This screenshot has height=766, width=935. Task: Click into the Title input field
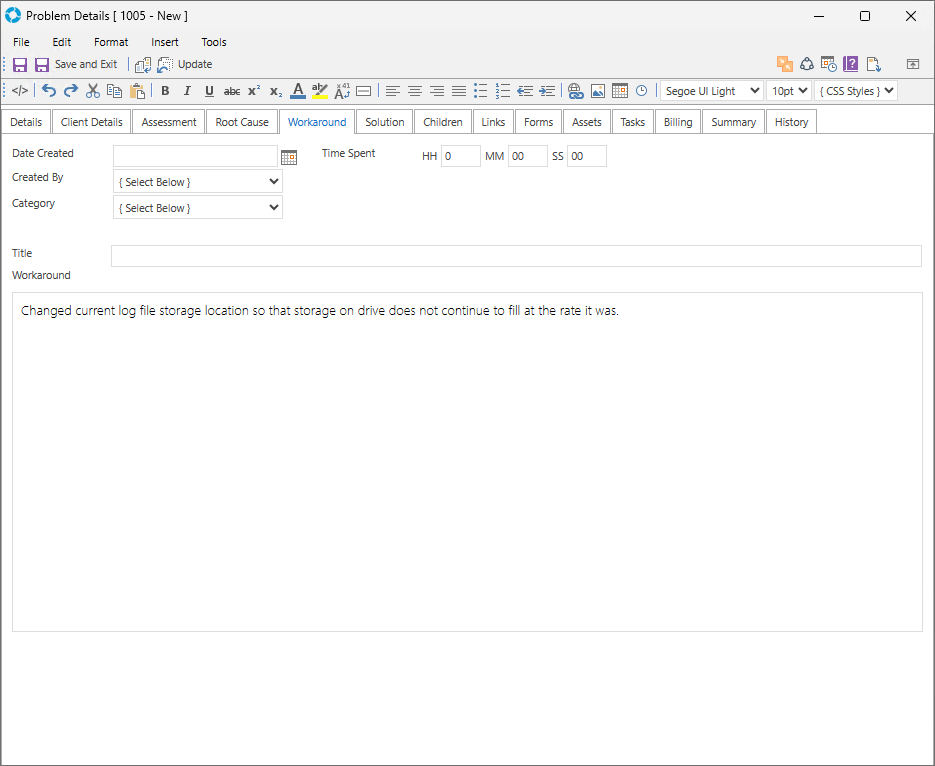click(x=515, y=256)
